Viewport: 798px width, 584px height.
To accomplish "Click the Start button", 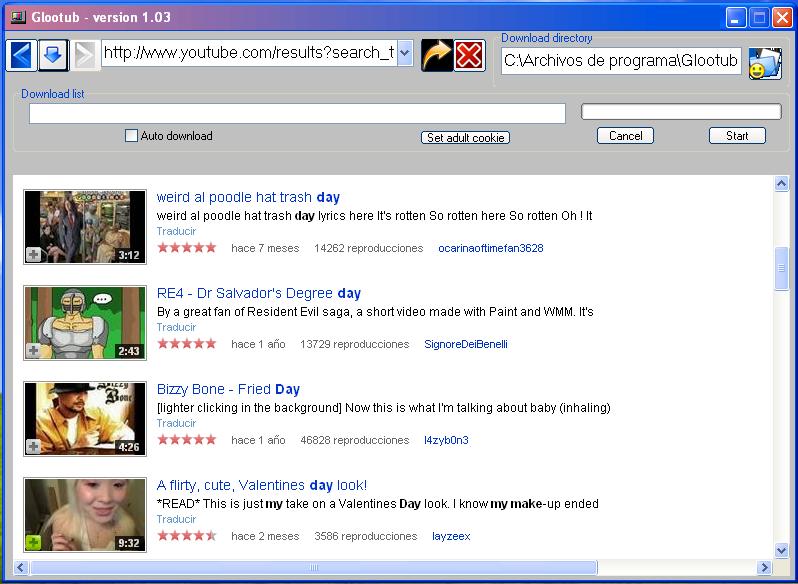I will coord(737,136).
